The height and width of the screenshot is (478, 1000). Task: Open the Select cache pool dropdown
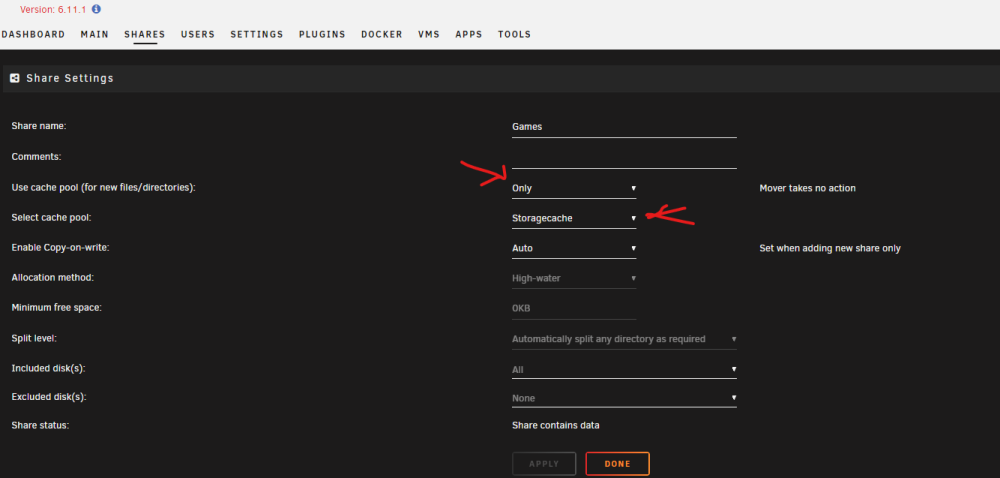click(574, 218)
